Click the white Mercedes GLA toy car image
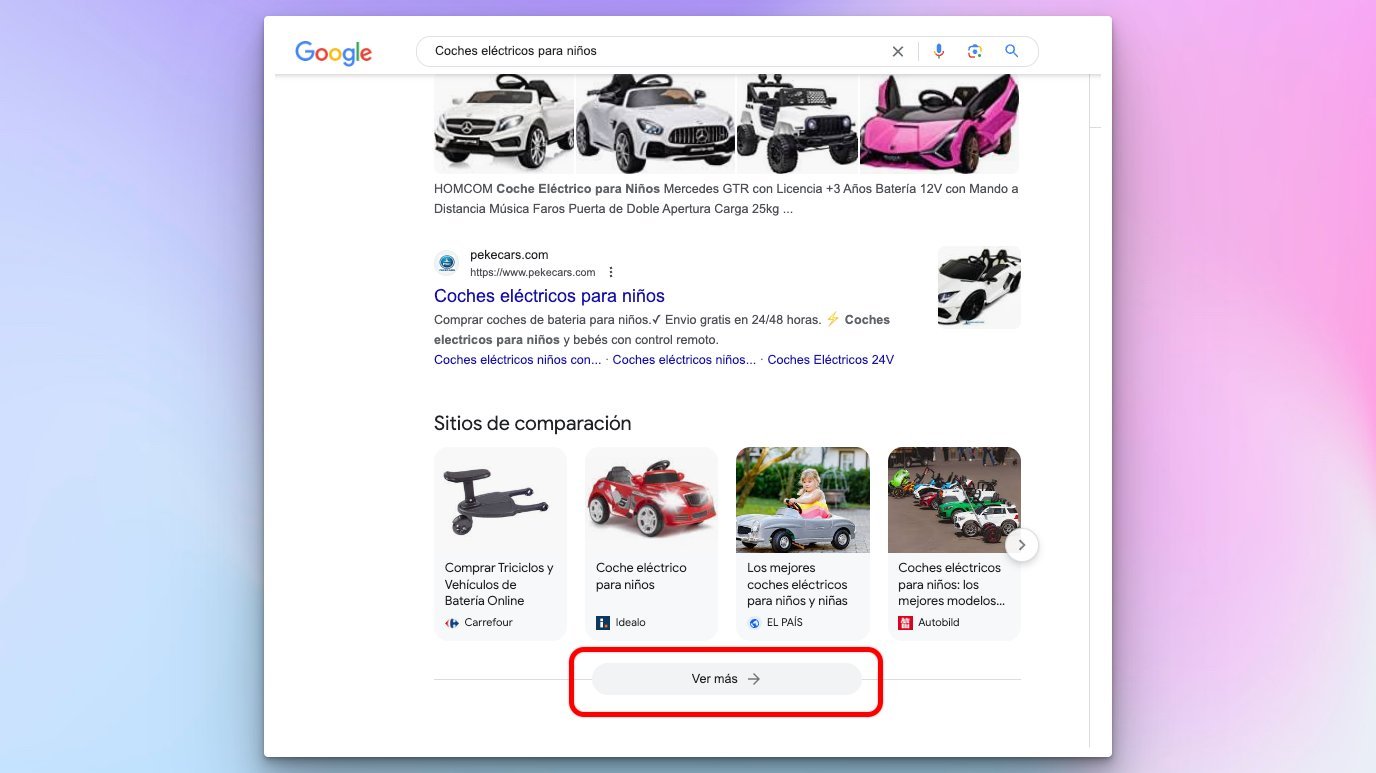Screen dimensions: 1376x773 504,123
